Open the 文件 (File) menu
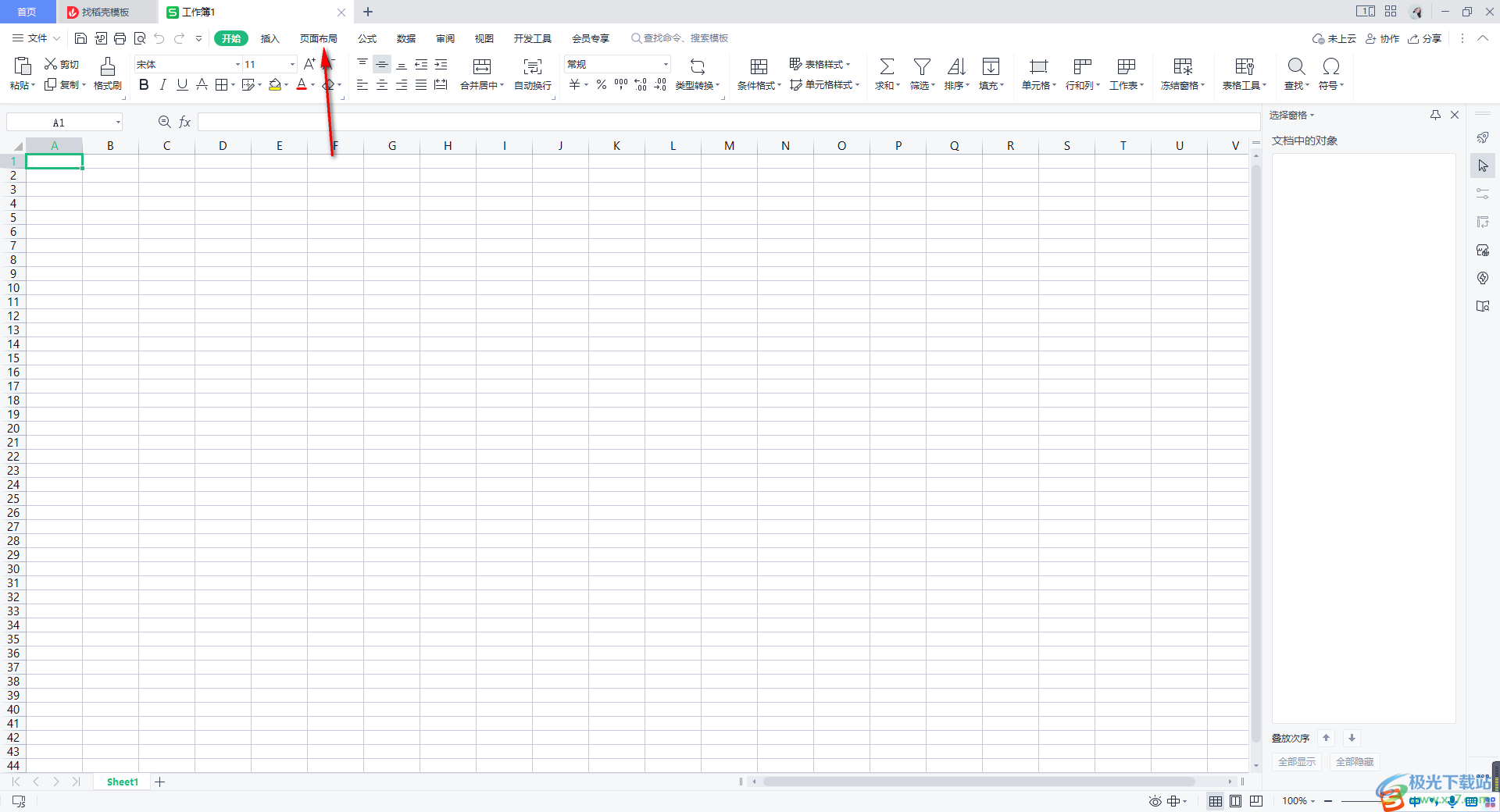 36,38
